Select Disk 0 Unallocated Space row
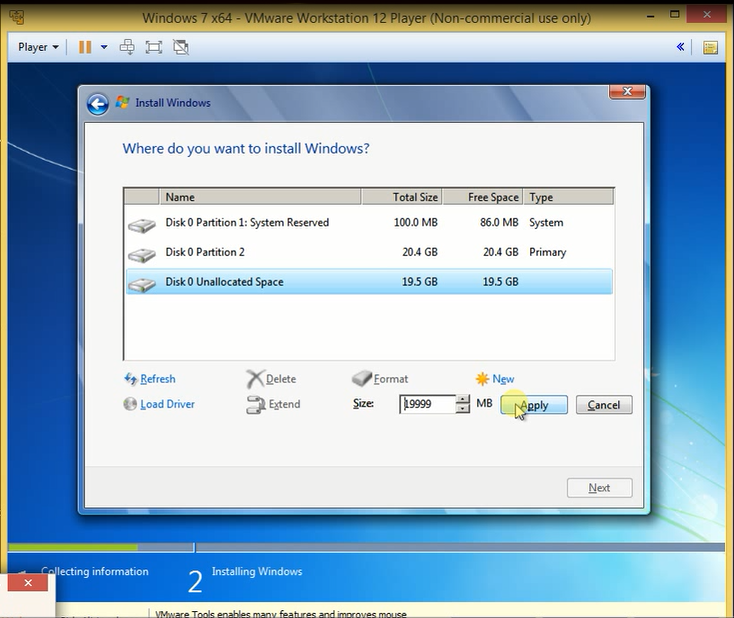The width and height of the screenshot is (734, 618). tap(369, 282)
